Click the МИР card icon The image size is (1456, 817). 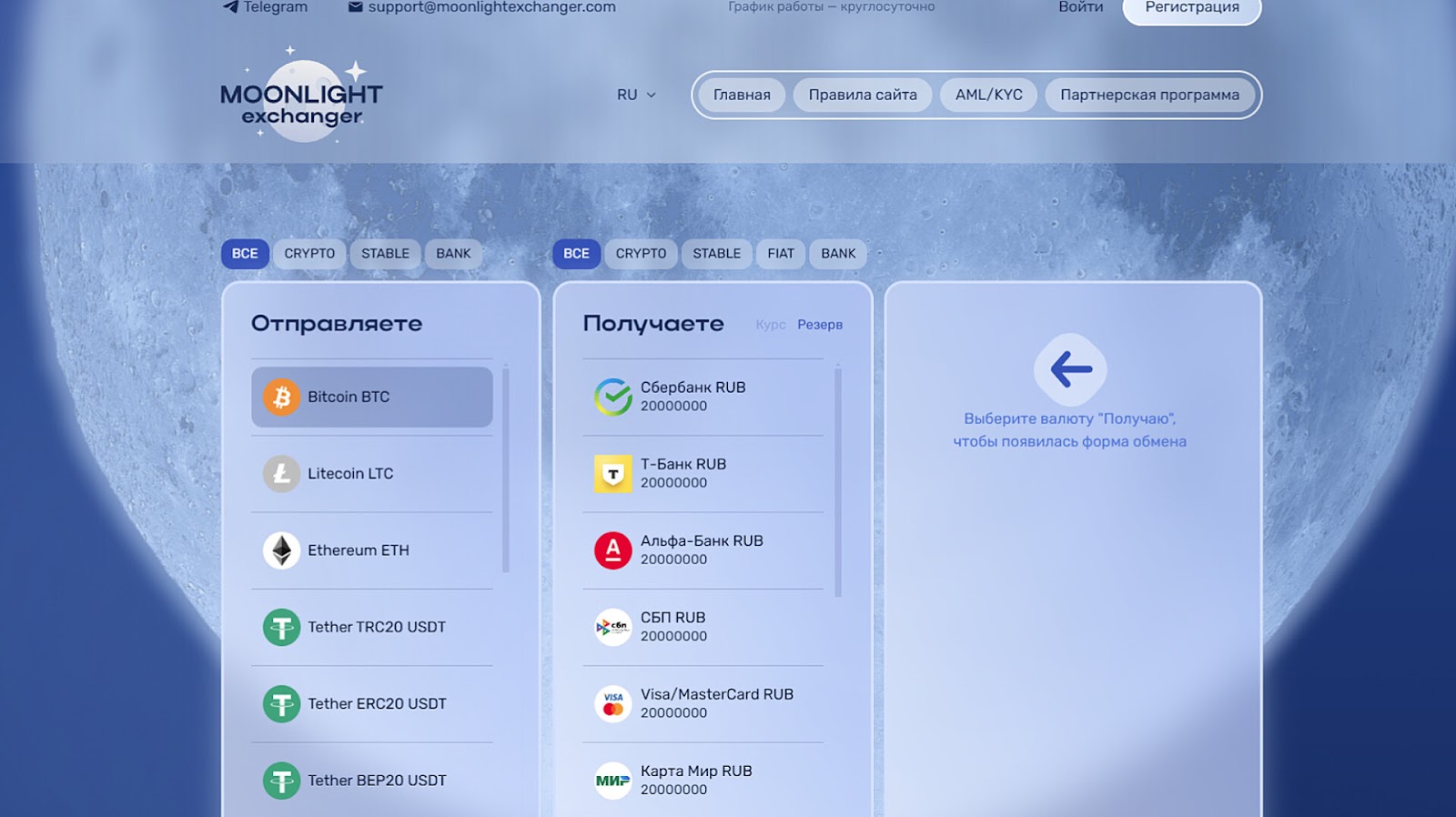pyautogui.click(x=613, y=781)
